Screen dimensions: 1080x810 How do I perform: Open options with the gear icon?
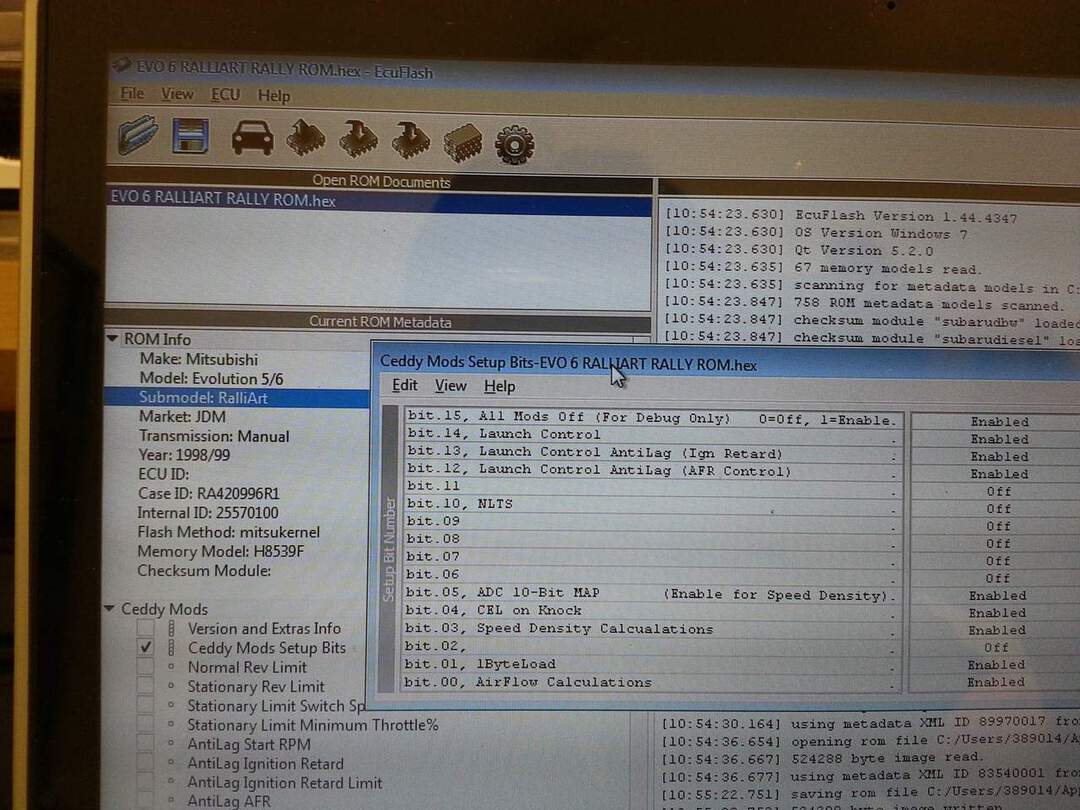(515, 144)
